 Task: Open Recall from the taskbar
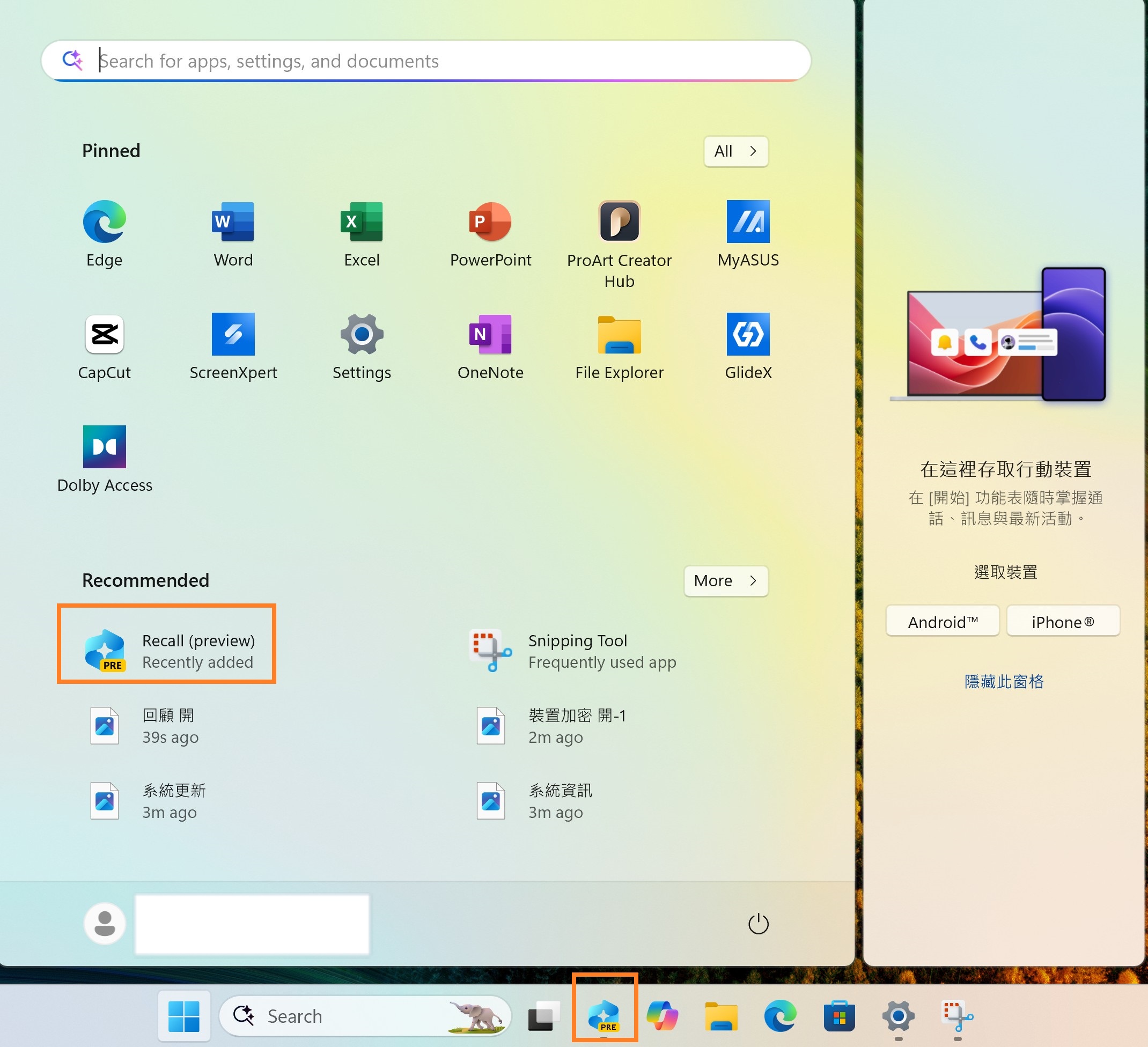click(604, 1016)
